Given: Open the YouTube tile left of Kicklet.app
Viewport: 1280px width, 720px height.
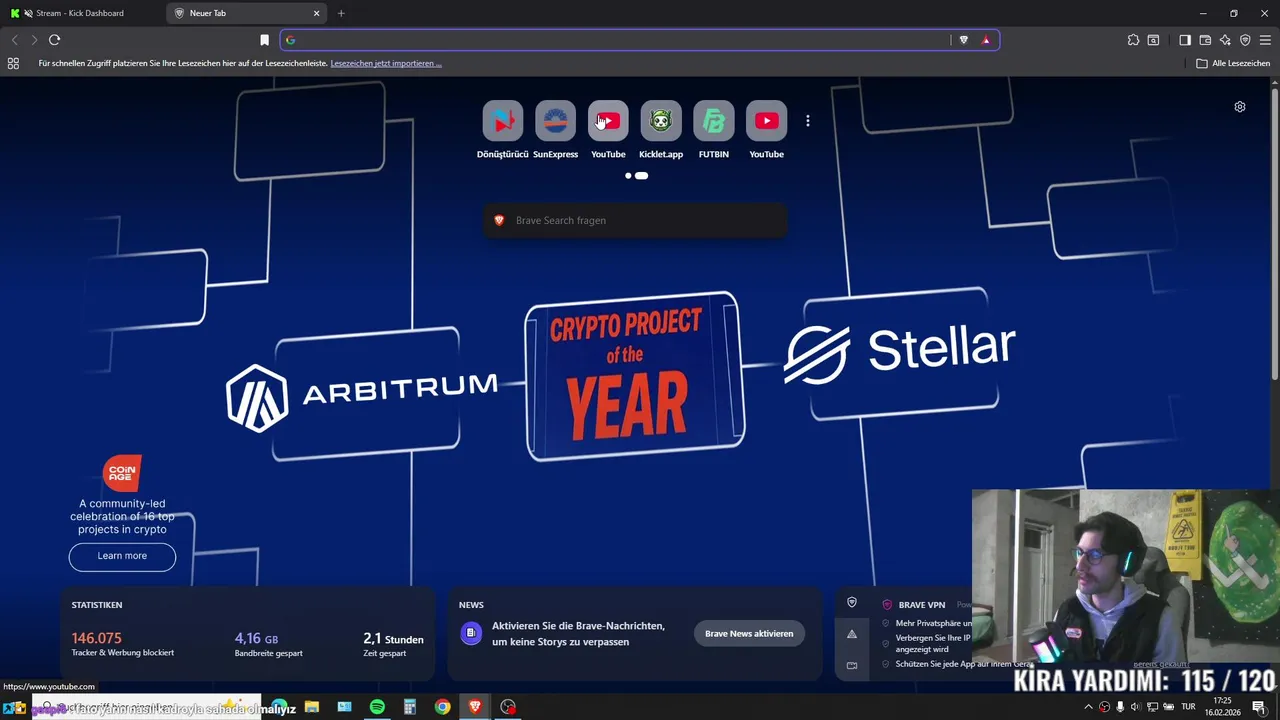Looking at the screenshot, I should 608,121.
